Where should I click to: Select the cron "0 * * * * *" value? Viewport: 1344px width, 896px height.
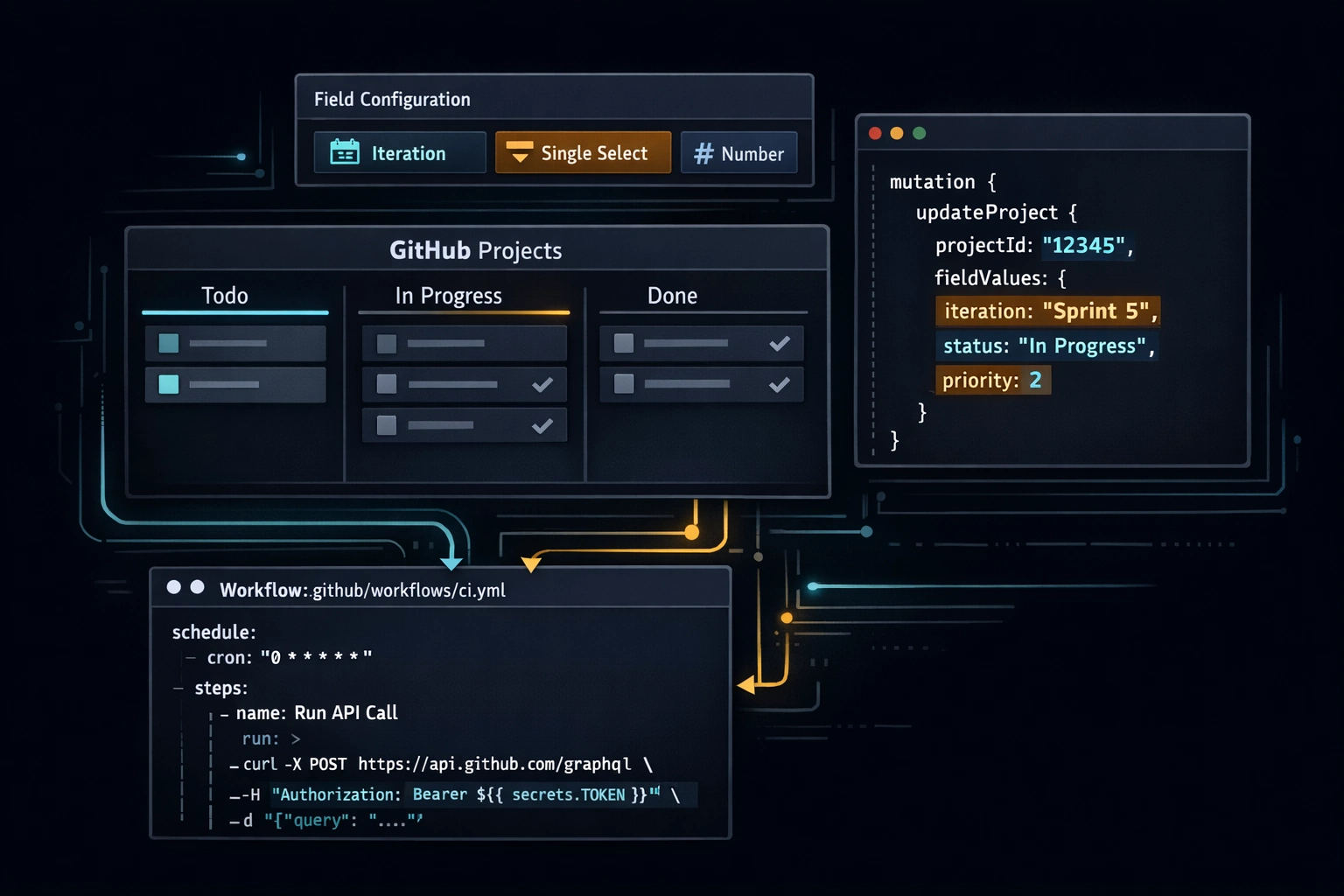[x=316, y=657]
